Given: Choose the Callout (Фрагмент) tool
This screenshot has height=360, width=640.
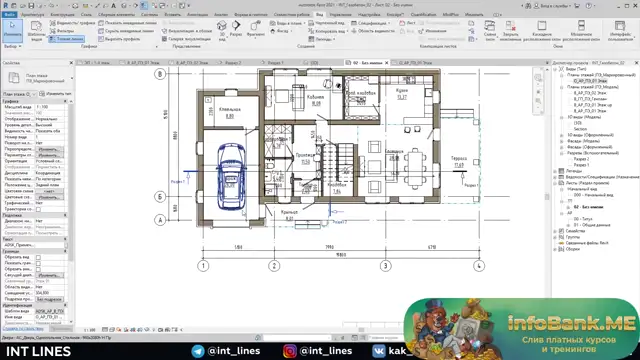Looking at the screenshot, I should [x=256, y=29].
